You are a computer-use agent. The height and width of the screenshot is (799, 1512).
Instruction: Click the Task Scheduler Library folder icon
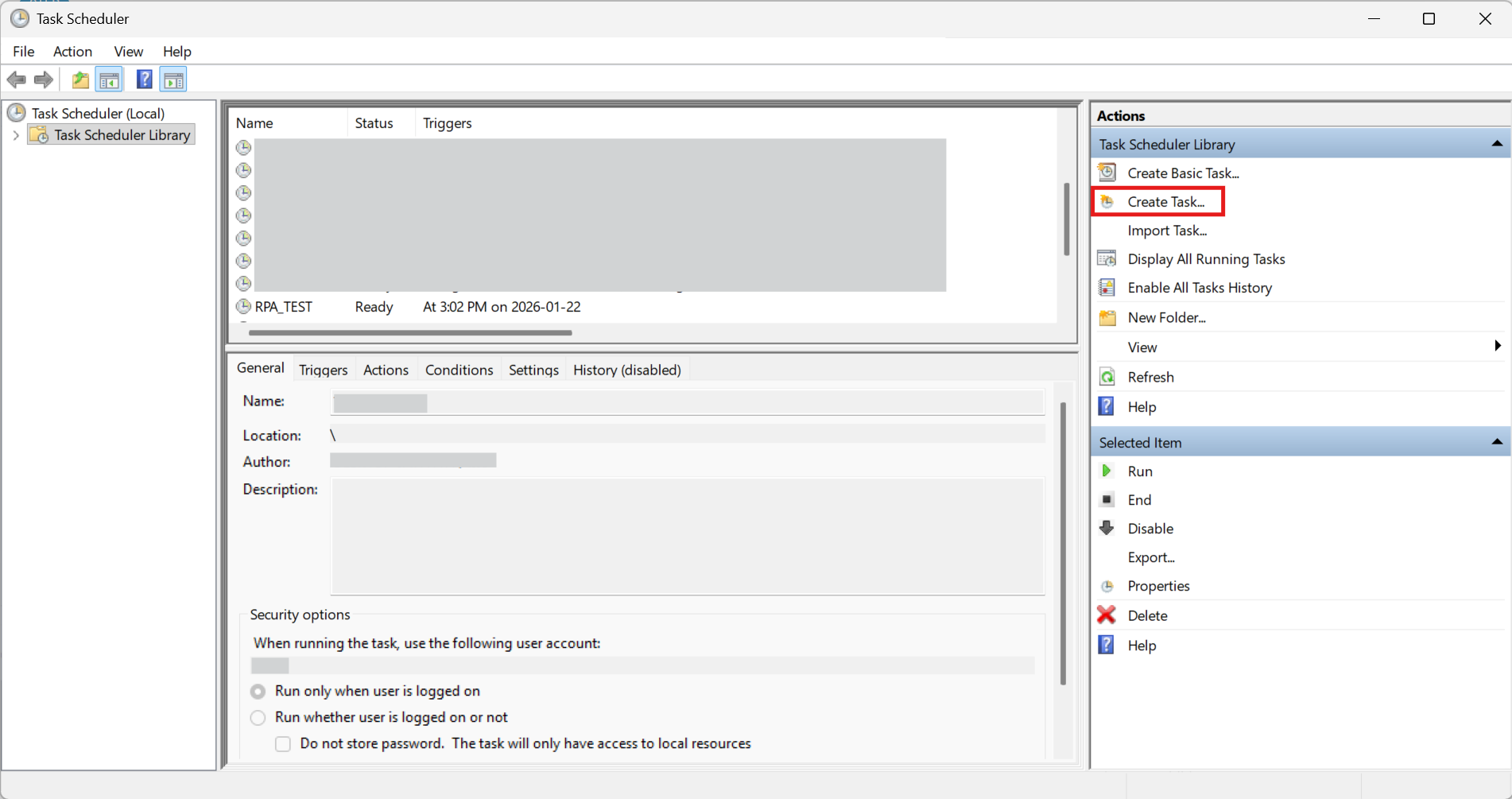(39, 134)
